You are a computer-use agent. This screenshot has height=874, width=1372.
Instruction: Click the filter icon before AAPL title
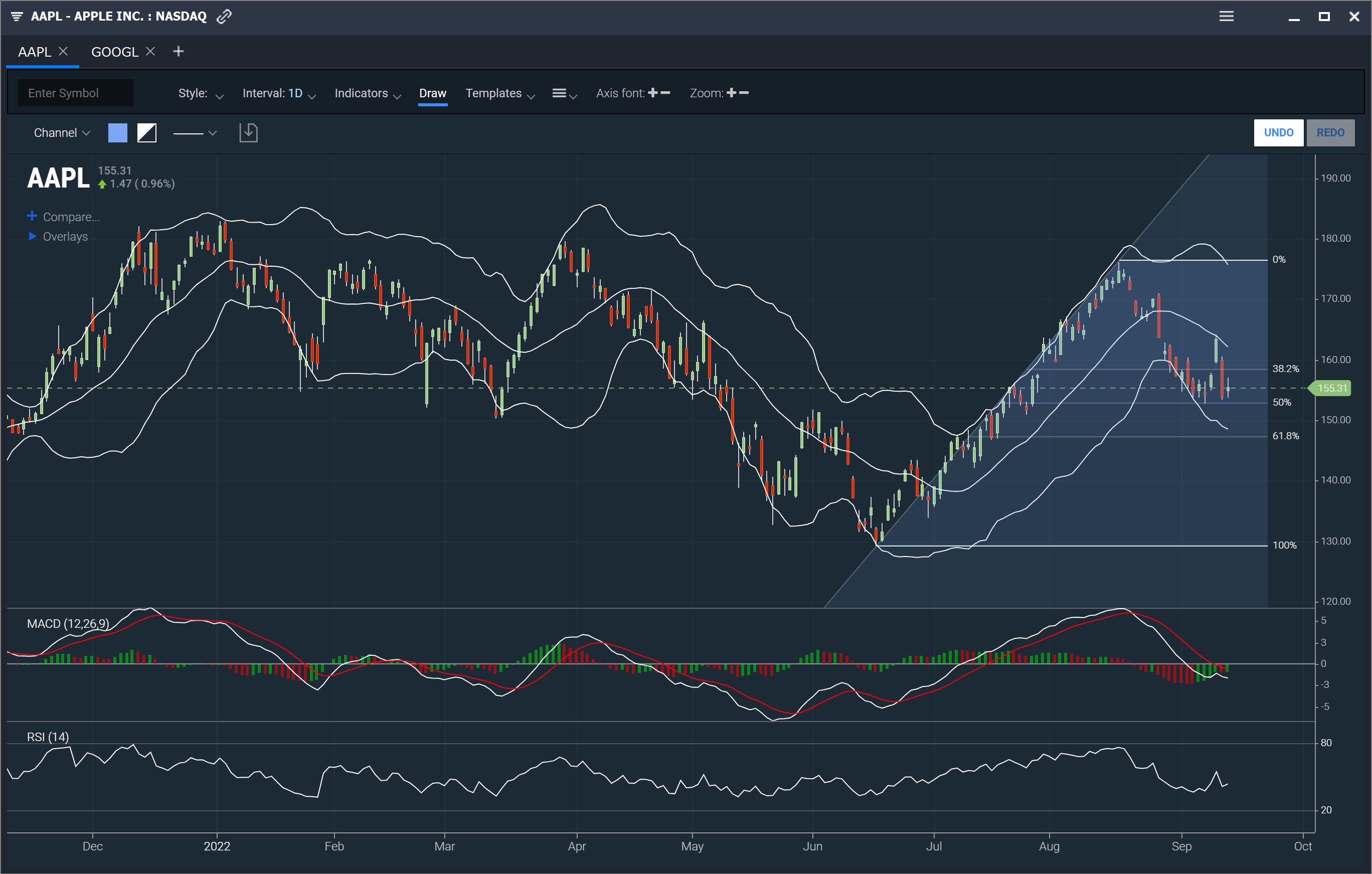[17, 17]
